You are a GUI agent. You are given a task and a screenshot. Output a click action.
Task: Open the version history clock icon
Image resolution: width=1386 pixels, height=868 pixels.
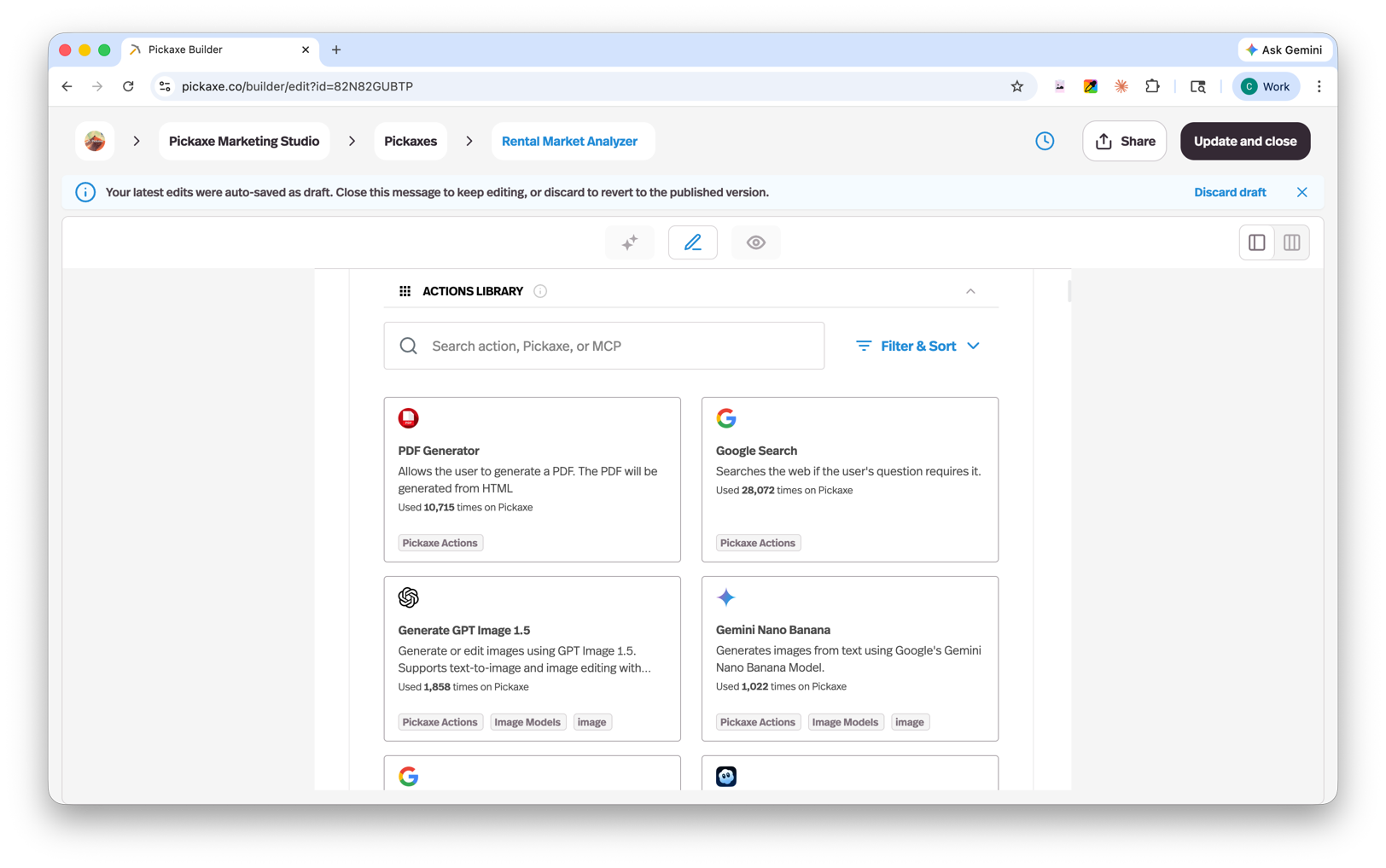pos(1045,141)
